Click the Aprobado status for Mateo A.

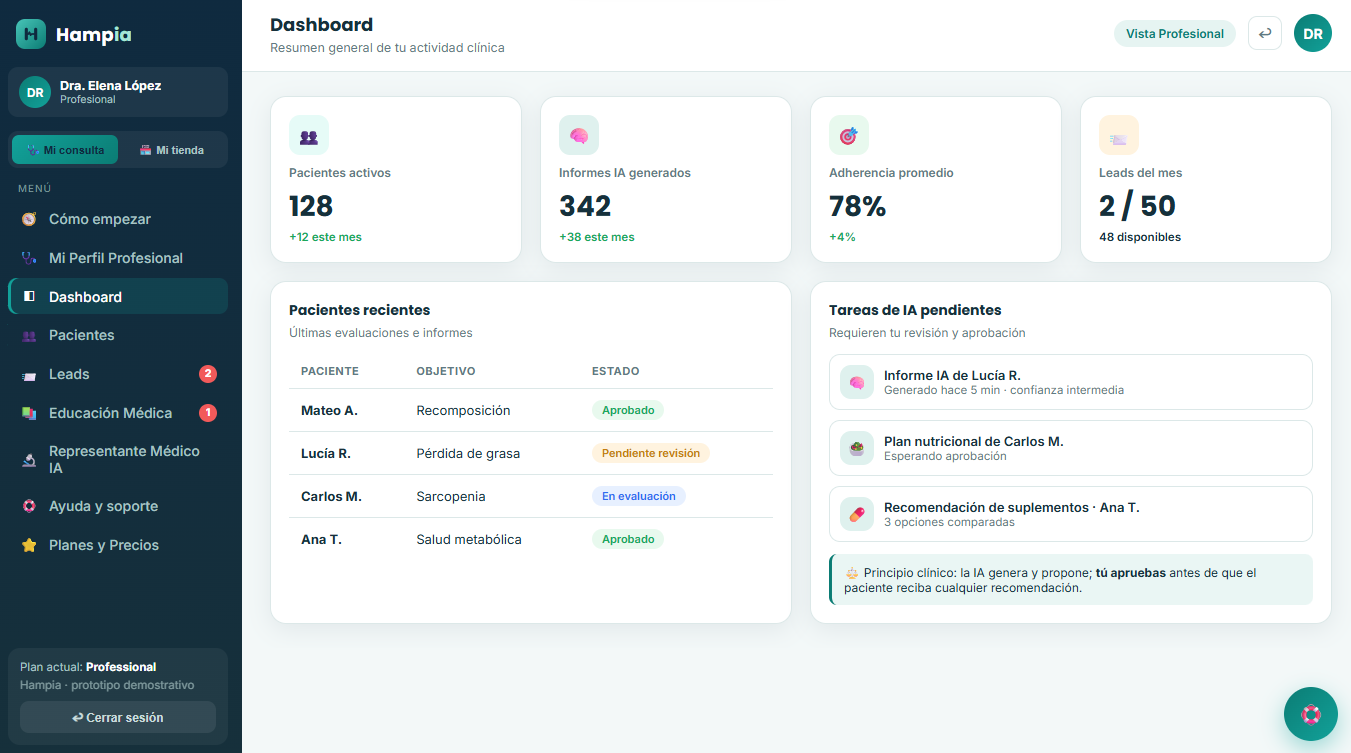pos(628,410)
